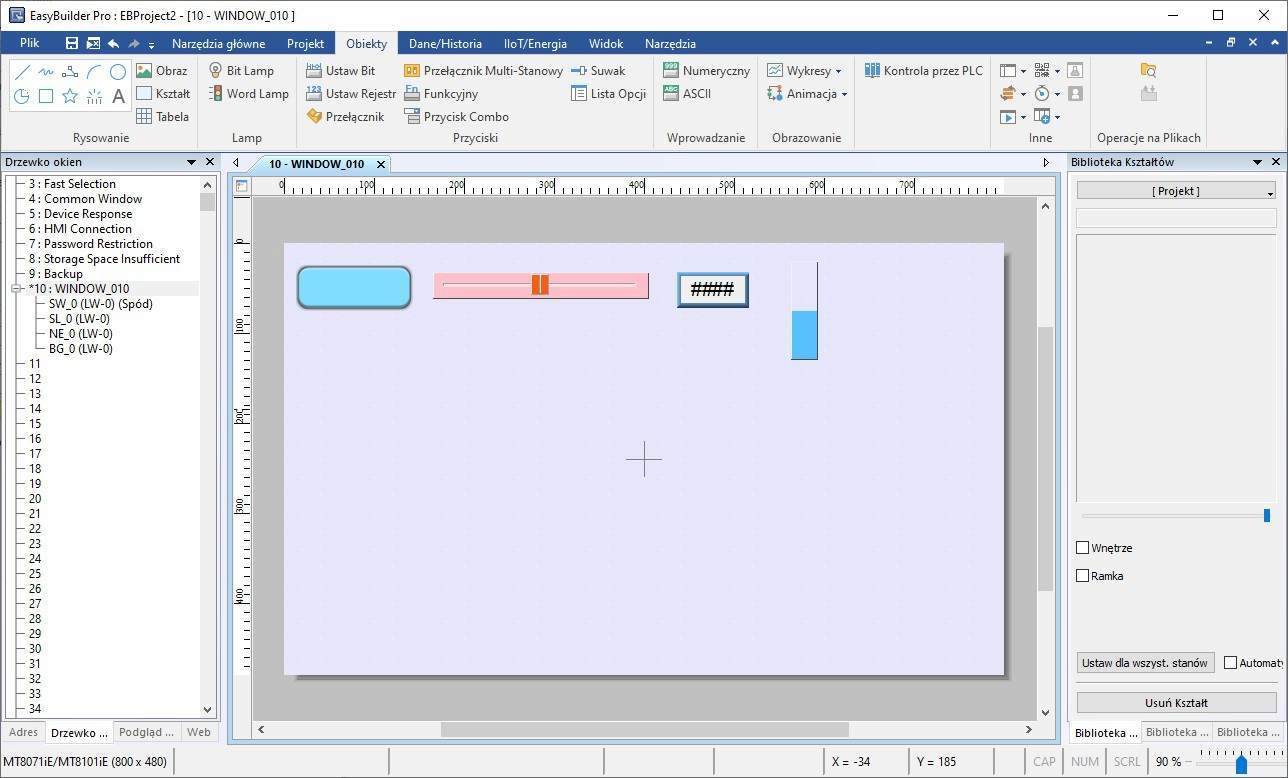This screenshot has height=778, width=1288.
Task: Select tree item NE_0 (LW-0)
Action: pyautogui.click(x=80, y=334)
